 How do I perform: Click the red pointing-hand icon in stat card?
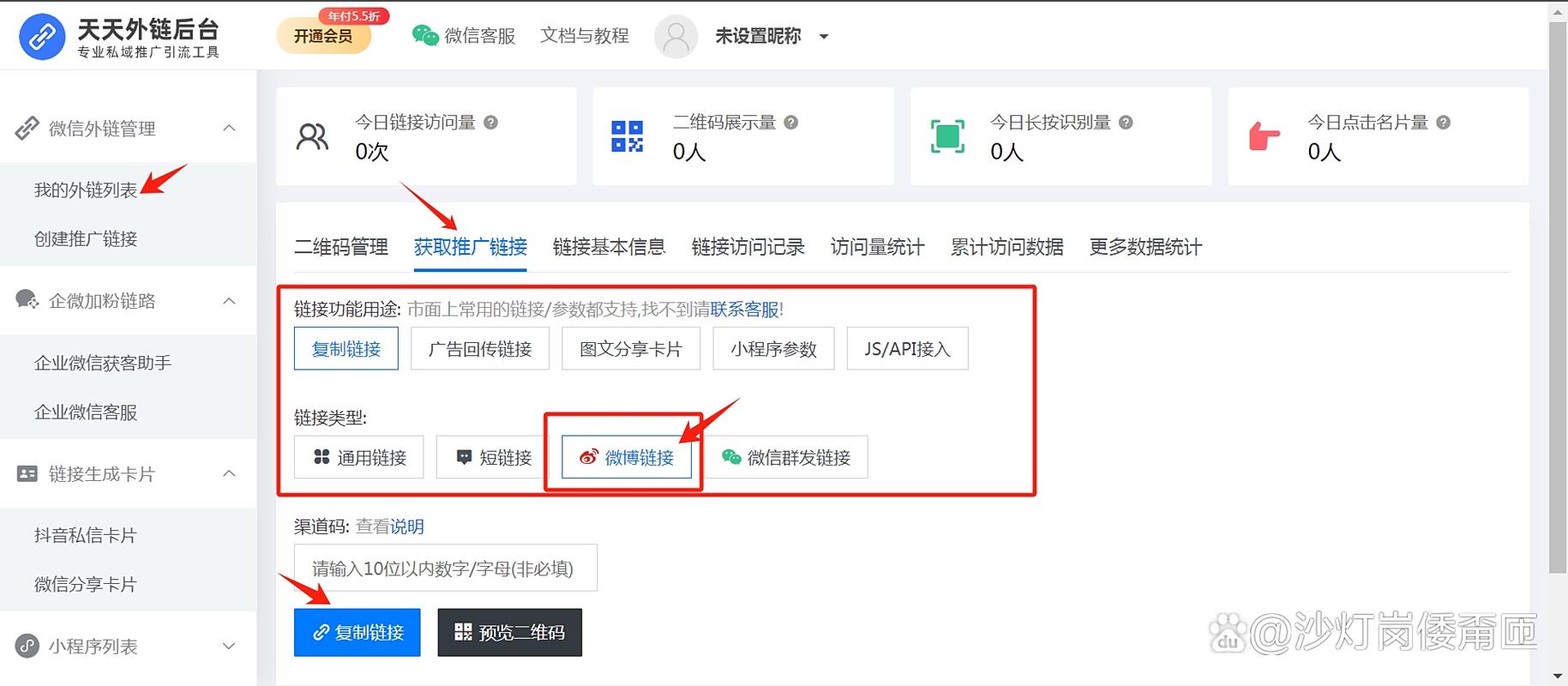(x=1264, y=136)
